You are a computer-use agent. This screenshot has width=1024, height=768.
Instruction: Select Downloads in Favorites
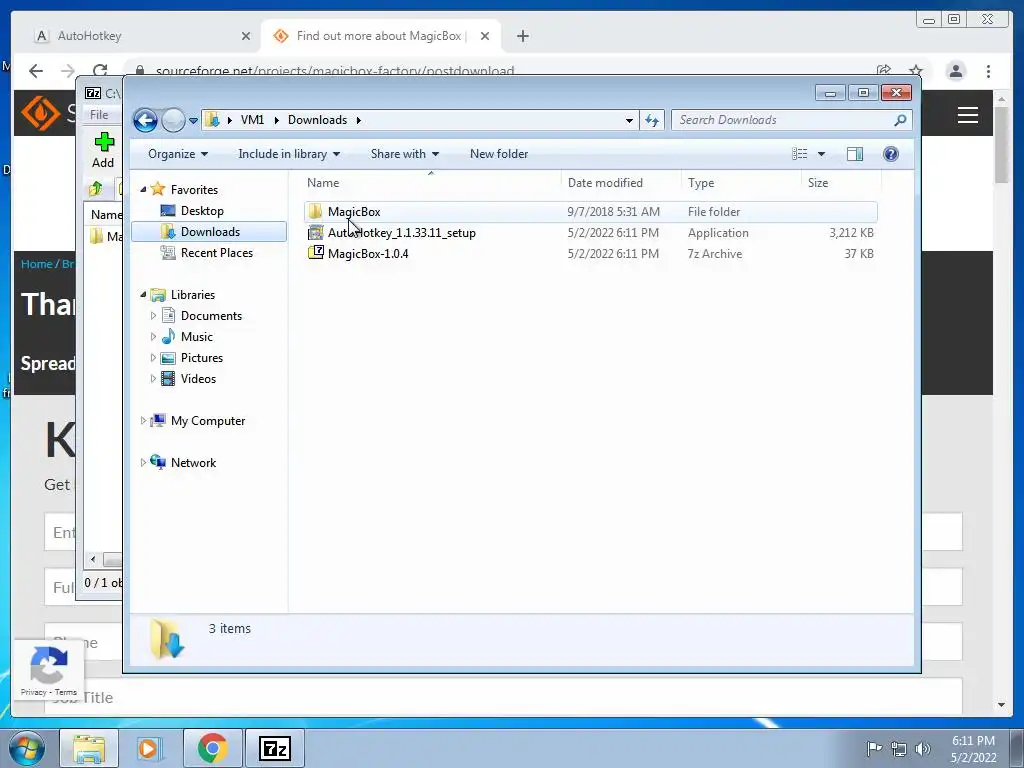tap(210, 232)
